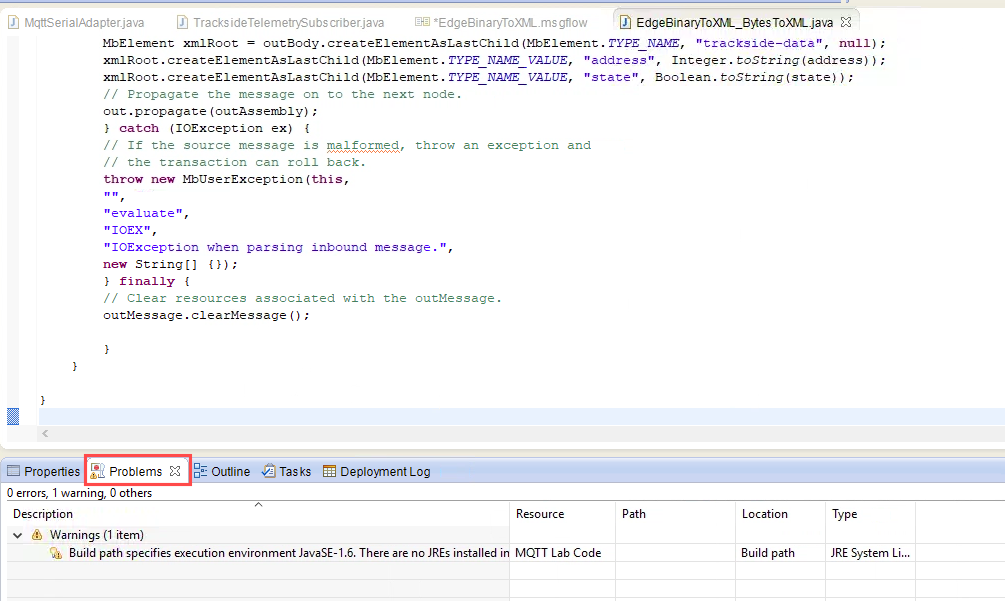Click Java file icon on TracksideTelemetrySubscriber tab

coord(183,22)
